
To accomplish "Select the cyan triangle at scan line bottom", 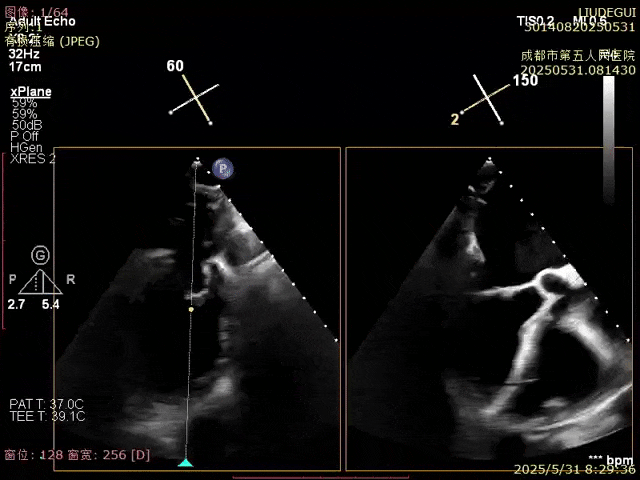I will click(x=185, y=462).
